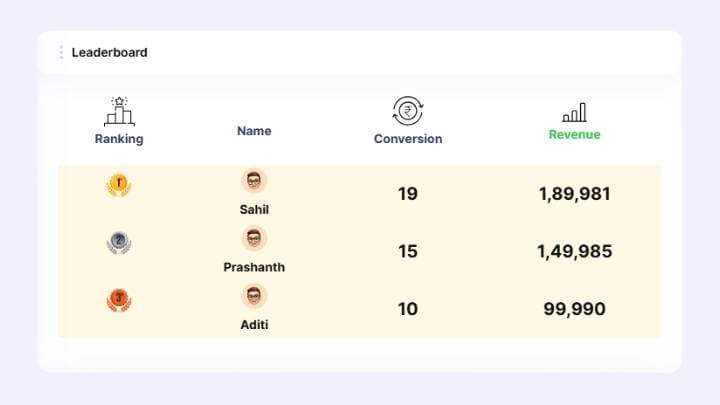Viewport: 720px width, 405px height.
Task: Open Sahil's name entry
Action: coord(254,210)
